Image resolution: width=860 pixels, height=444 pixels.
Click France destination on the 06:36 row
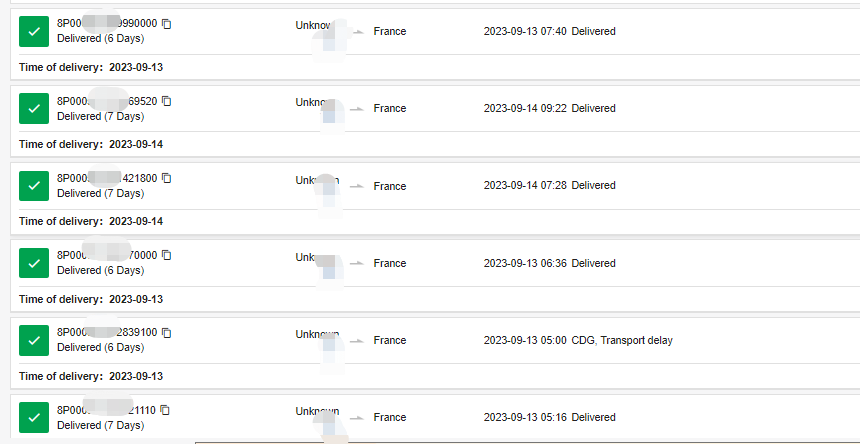pyautogui.click(x=390, y=263)
